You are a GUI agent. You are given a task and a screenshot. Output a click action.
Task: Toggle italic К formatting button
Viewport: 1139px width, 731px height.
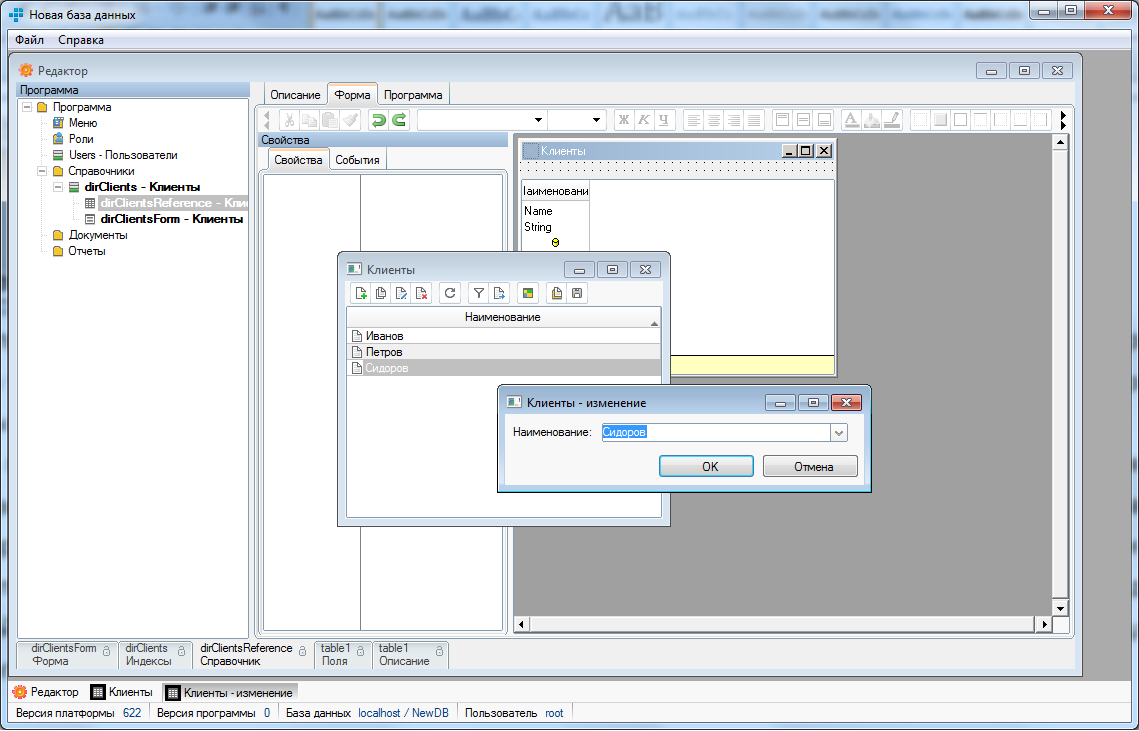click(x=643, y=120)
